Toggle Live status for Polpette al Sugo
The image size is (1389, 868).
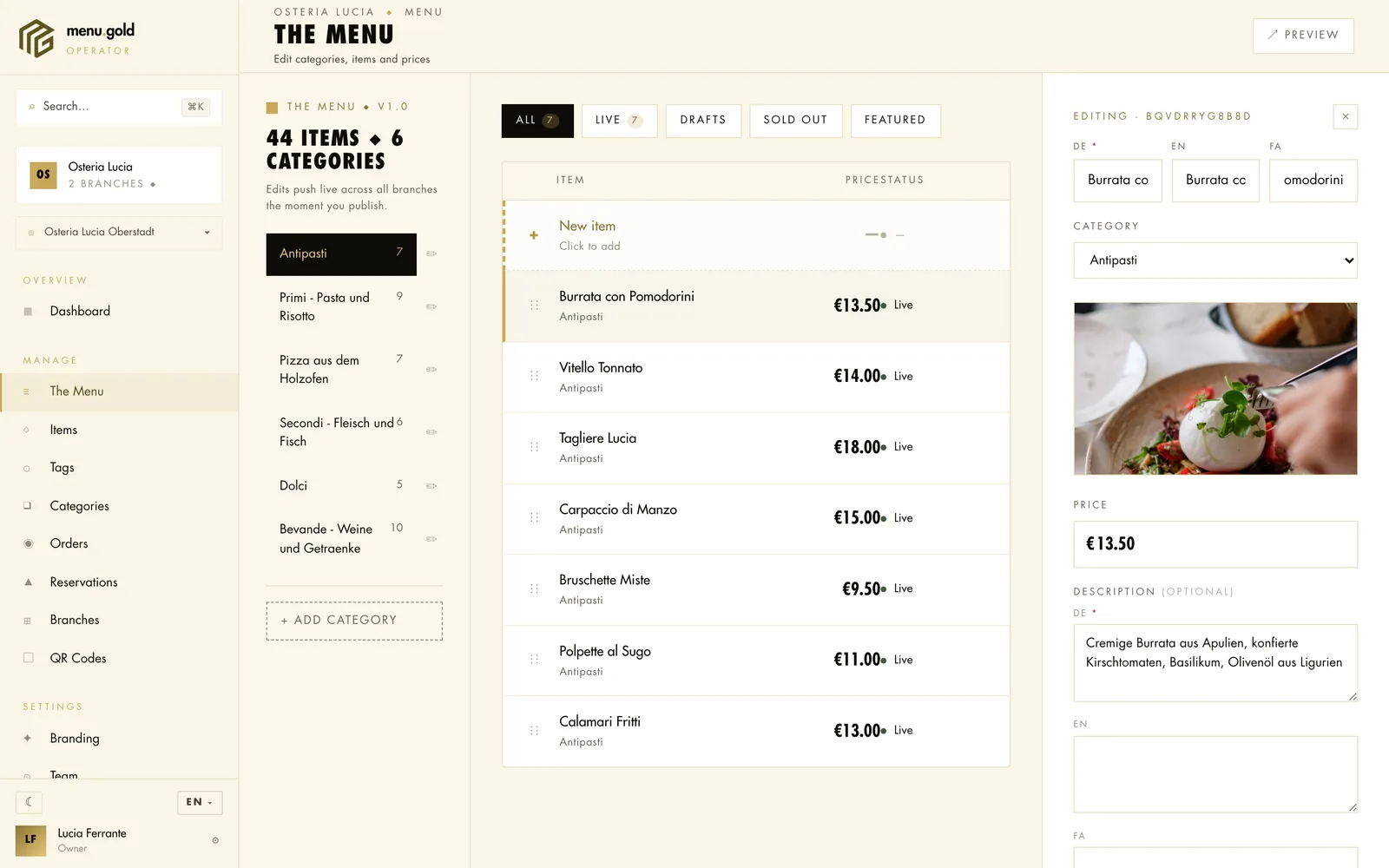pos(898,660)
